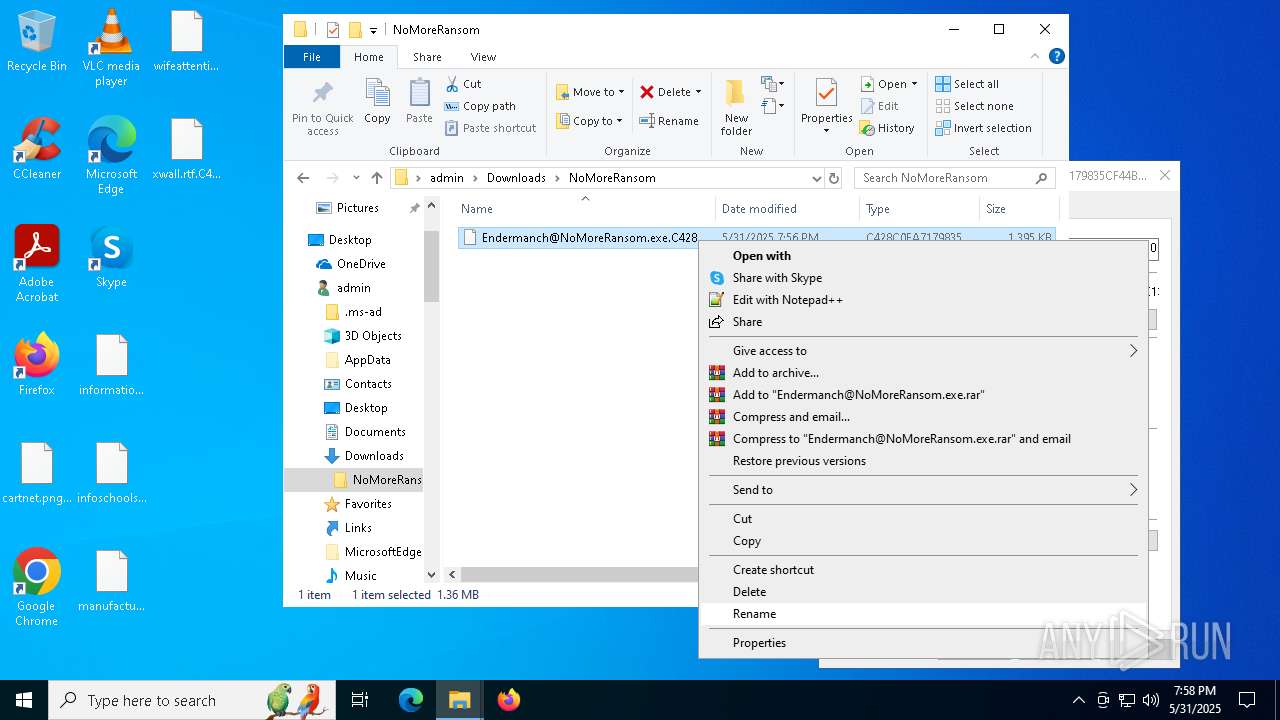The image size is (1280, 720).
Task: Open the File tab
Action: point(312,57)
